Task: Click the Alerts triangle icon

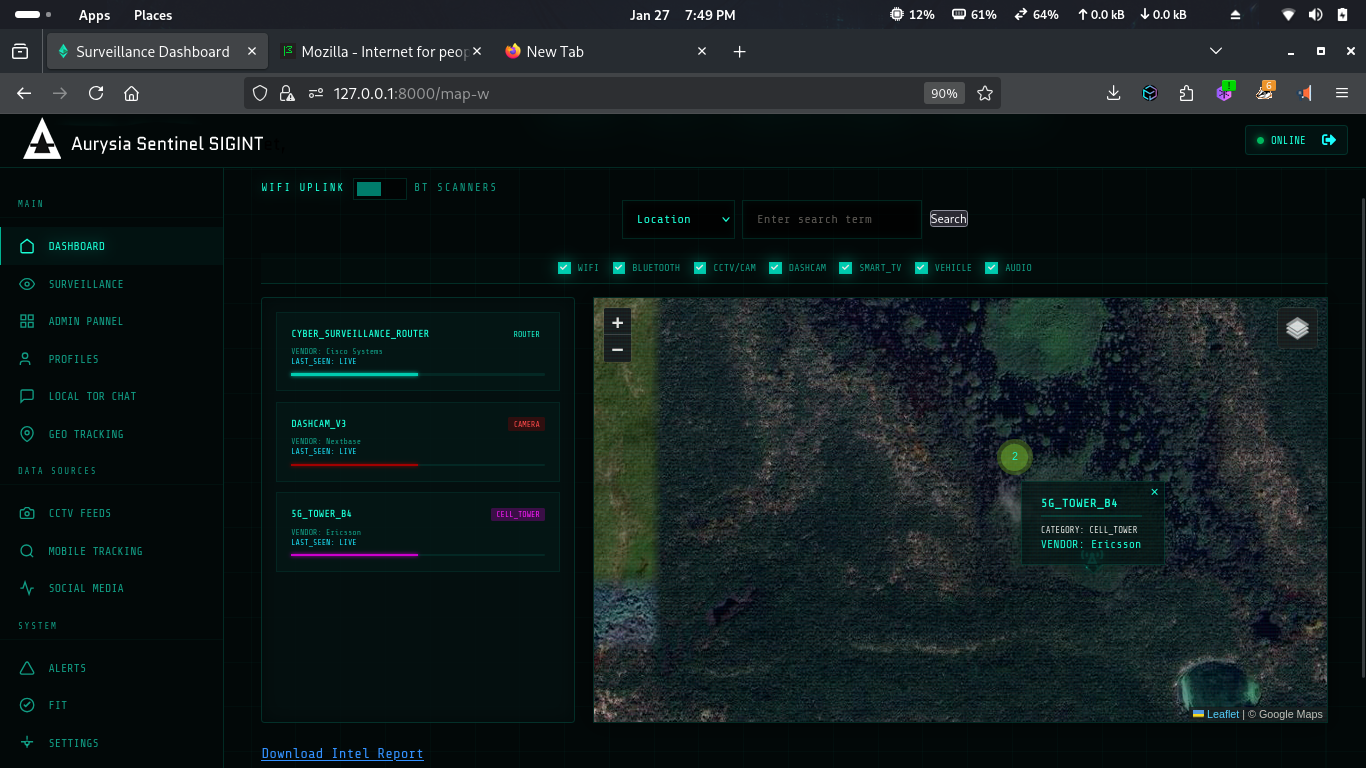Action: 27,668
